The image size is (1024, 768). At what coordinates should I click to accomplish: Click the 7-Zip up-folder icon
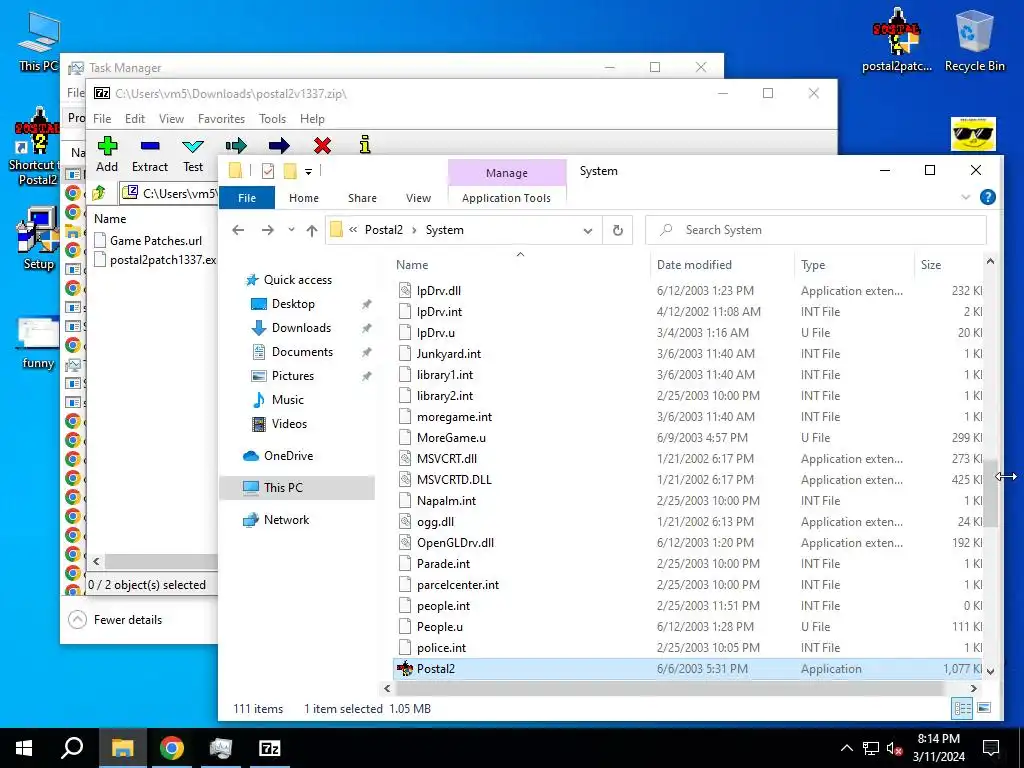point(99,193)
